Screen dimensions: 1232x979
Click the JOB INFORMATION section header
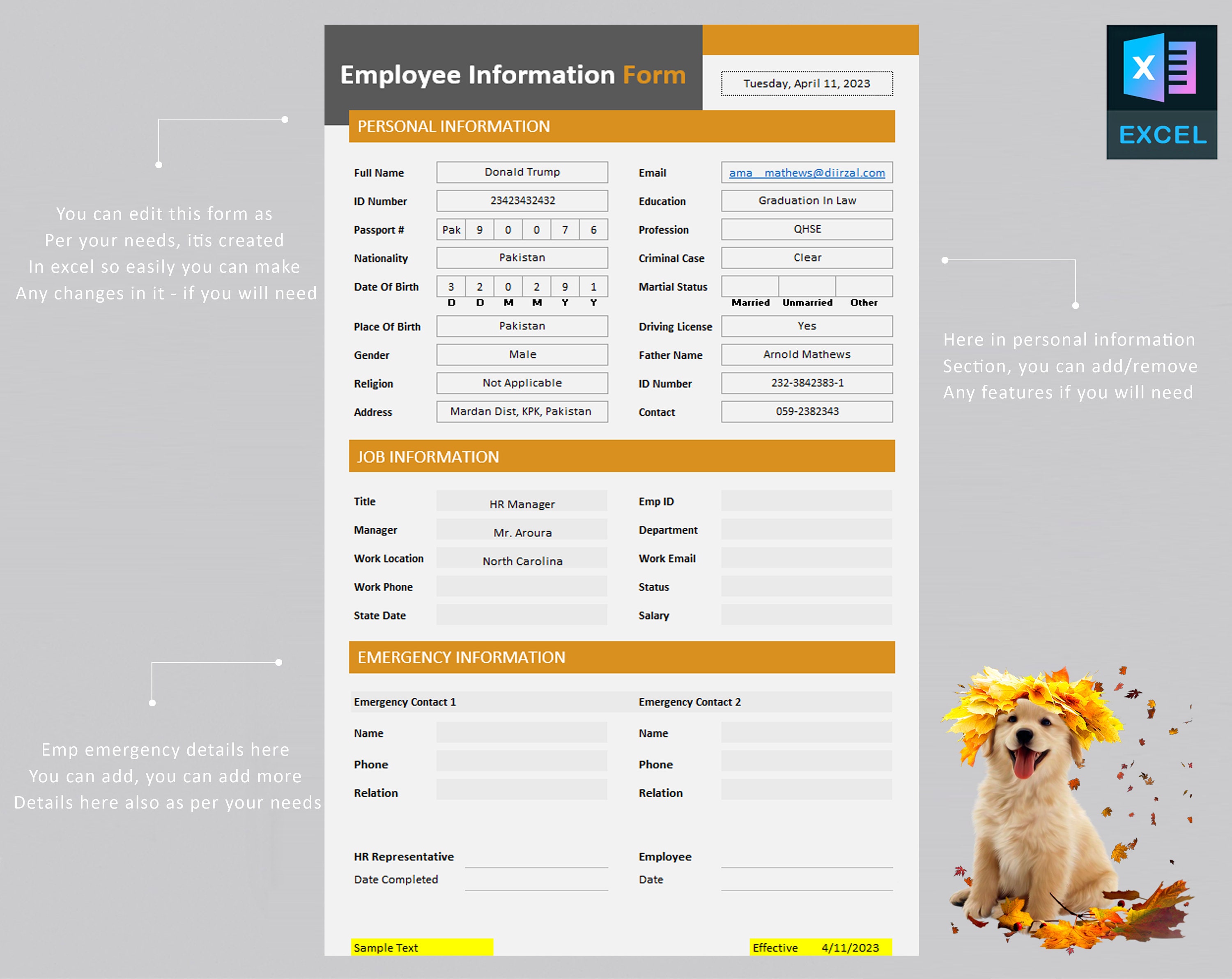(622, 457)
